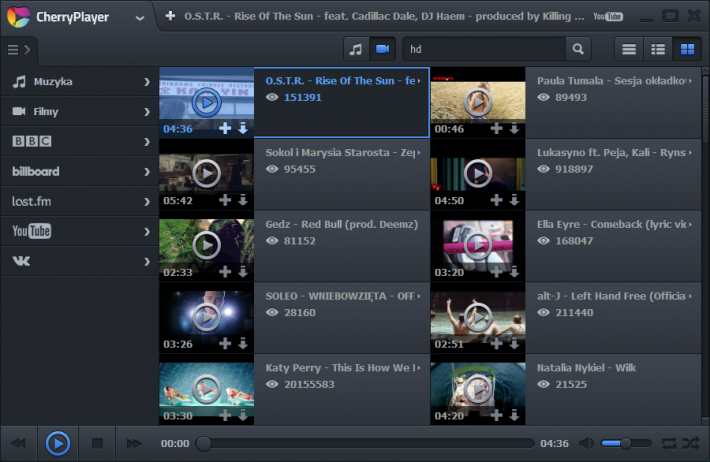The height and width of the screenshot is (462, 710).
Task: Download the Gedz Red Bull video
Action: tap(243, 271)
